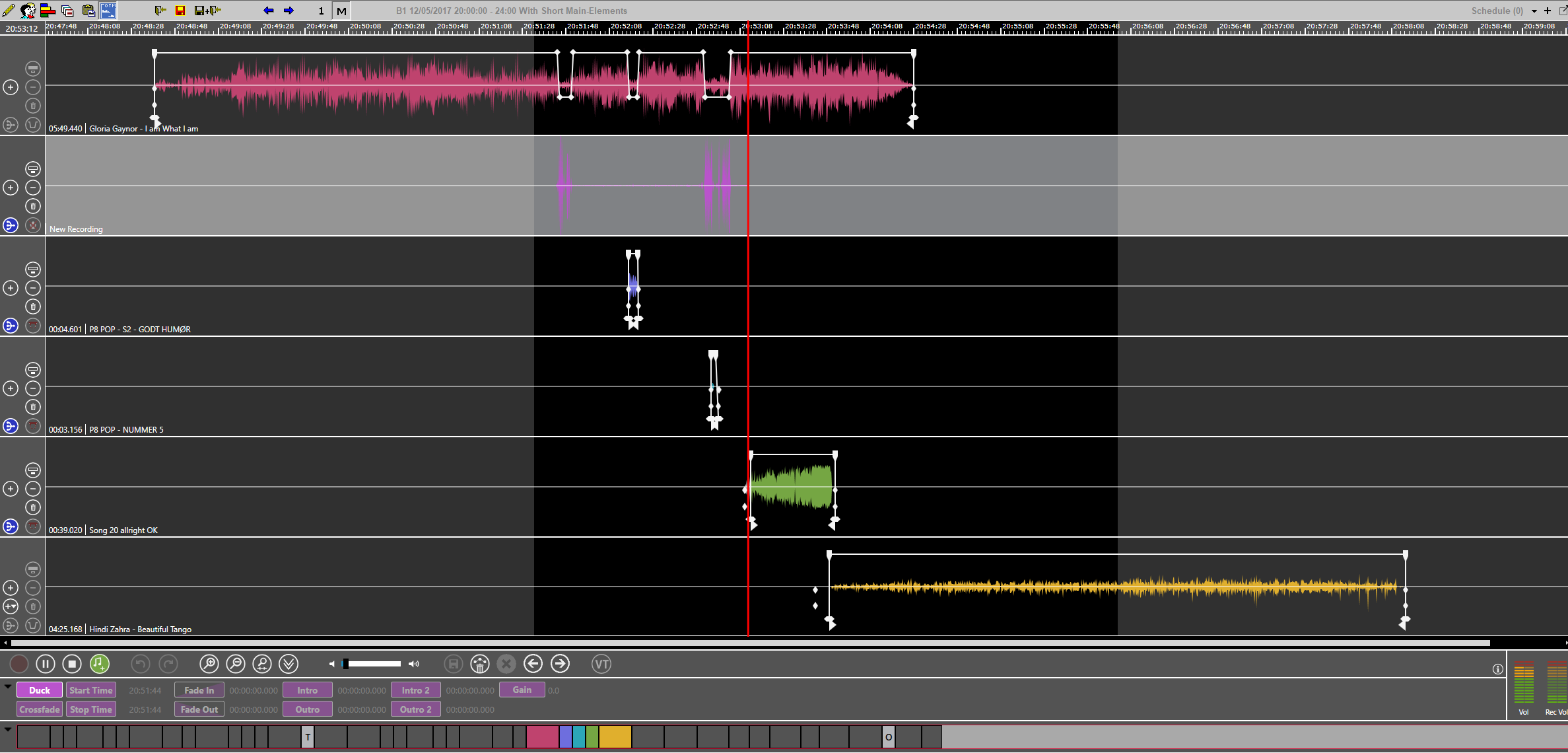The image size is (1568, 753).
Task: Collapse the bottom element strip expander
Action: click(x=8, y=729)
